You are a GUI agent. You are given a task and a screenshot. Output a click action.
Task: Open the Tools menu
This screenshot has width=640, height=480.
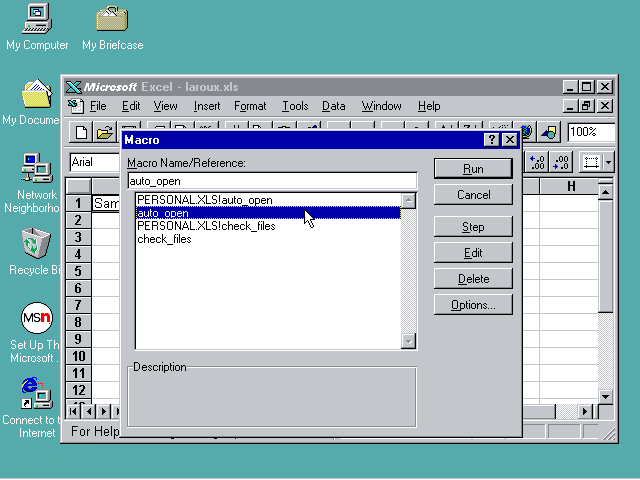(x=295, y=106)
